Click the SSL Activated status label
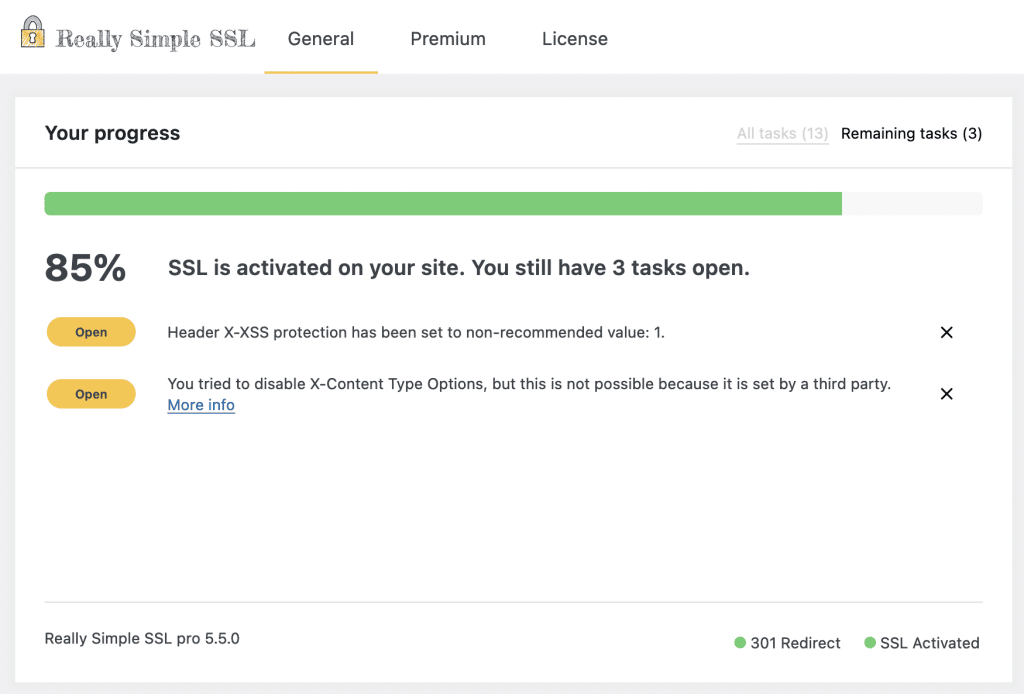This screenshot has width=1024, height=694. 930,643
